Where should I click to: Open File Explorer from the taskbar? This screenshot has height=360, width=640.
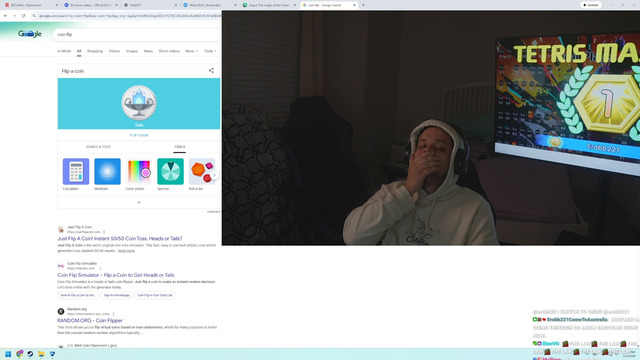(41, 354)
